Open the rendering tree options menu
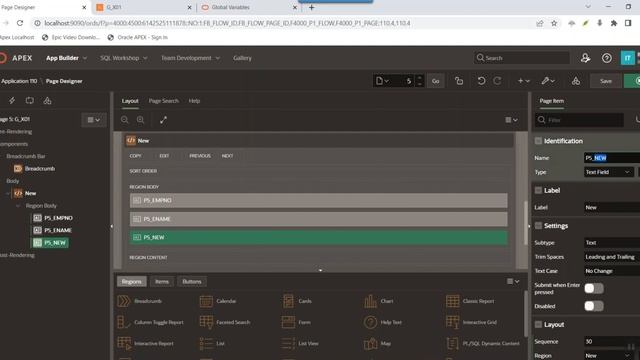 [x=93, y=120]
